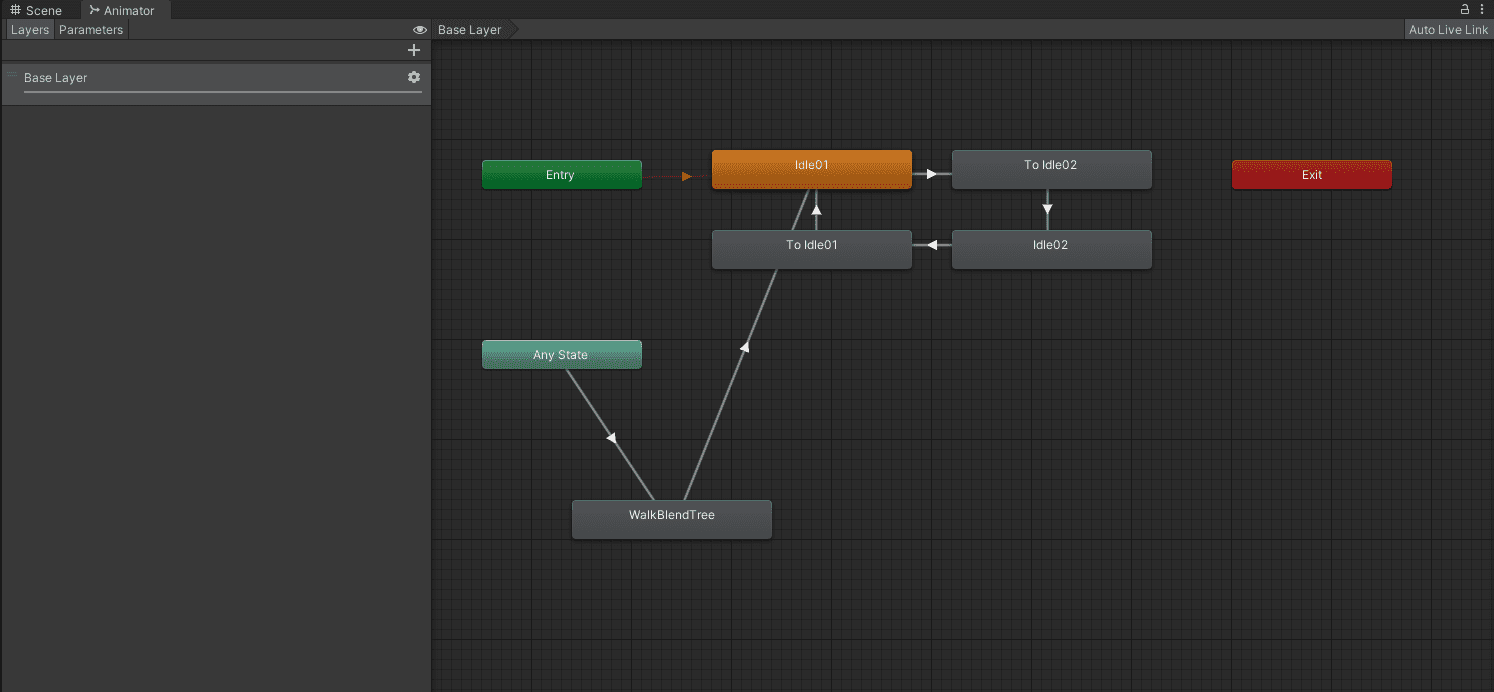Viewport: 1494px width, 692px height.
Task: Select the Any State node
Action: (561, 355)
